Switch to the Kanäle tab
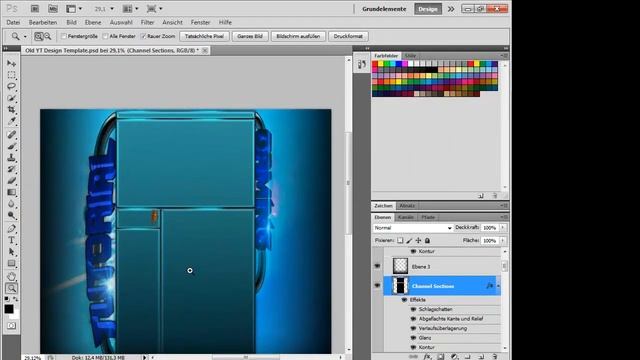Screen dimensions: 640x360 coord(406,217)
